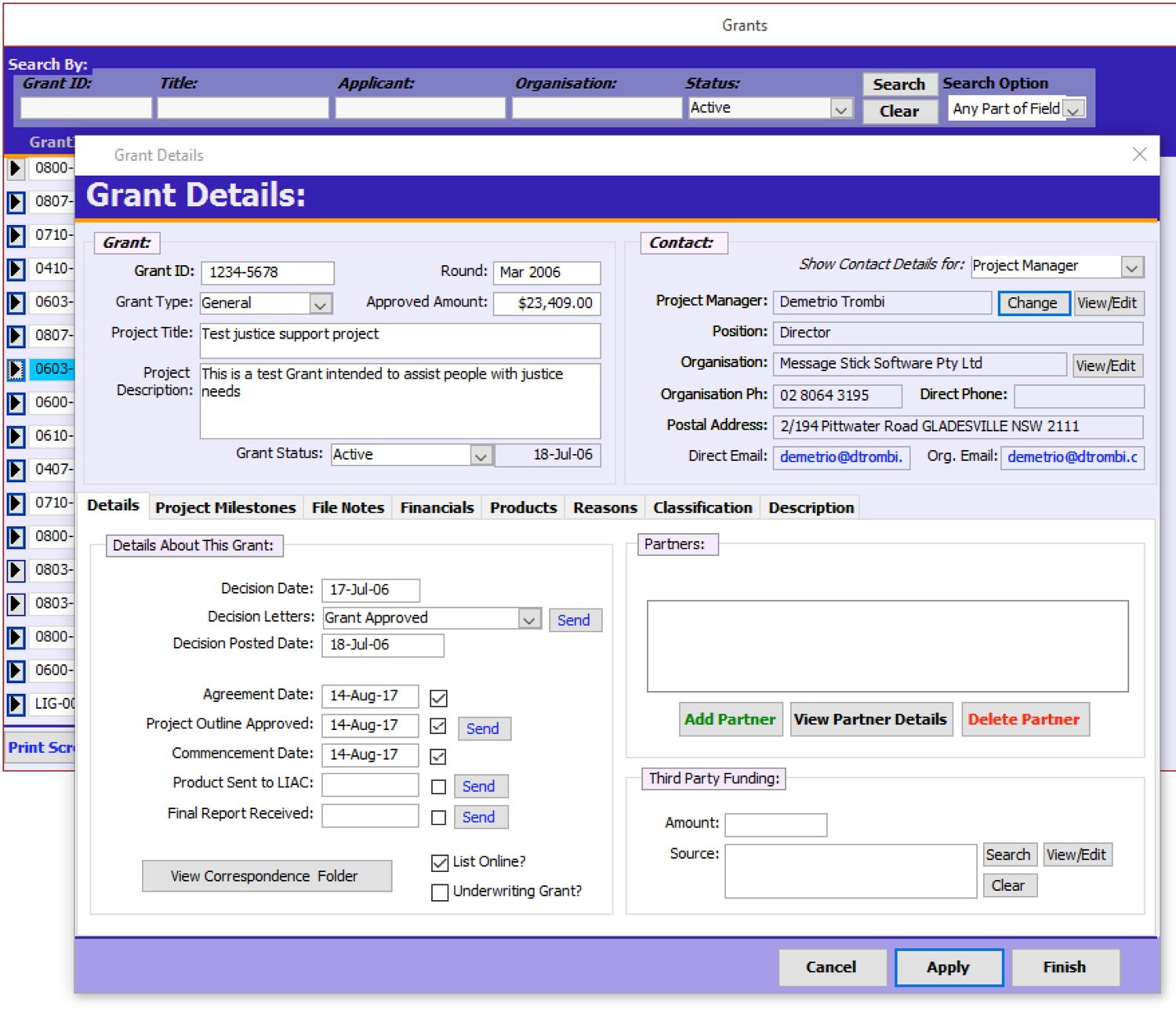Toggle the Agreement Date checkbox
The image size is (1176, 1010).
click(x=439, y=698)
